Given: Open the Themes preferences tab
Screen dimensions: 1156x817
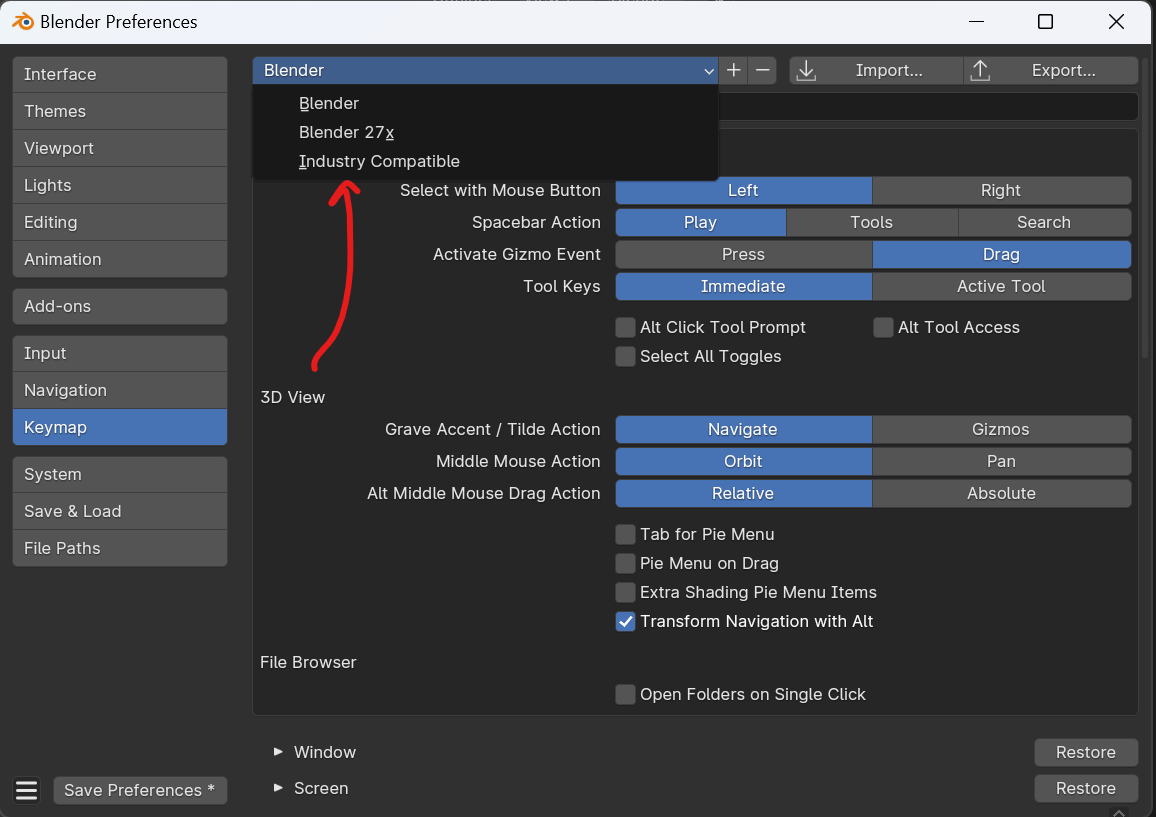Looking at the screenshot, I should click(119, 111).
